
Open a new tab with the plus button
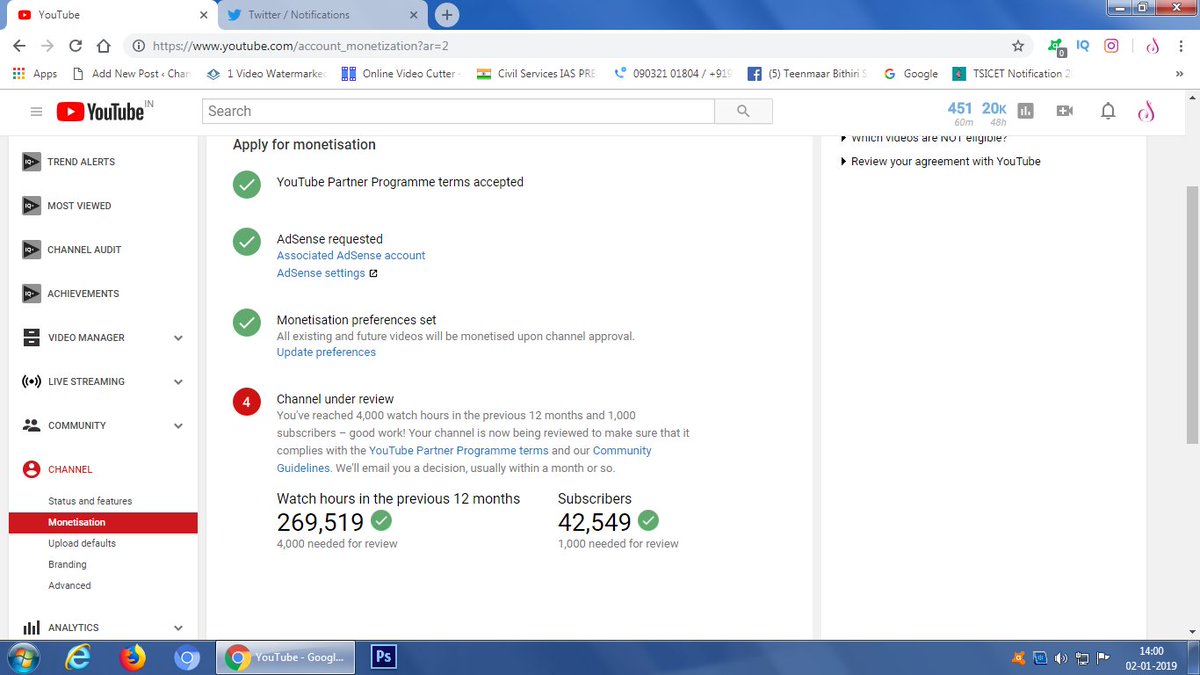click(x=447, y=15)
